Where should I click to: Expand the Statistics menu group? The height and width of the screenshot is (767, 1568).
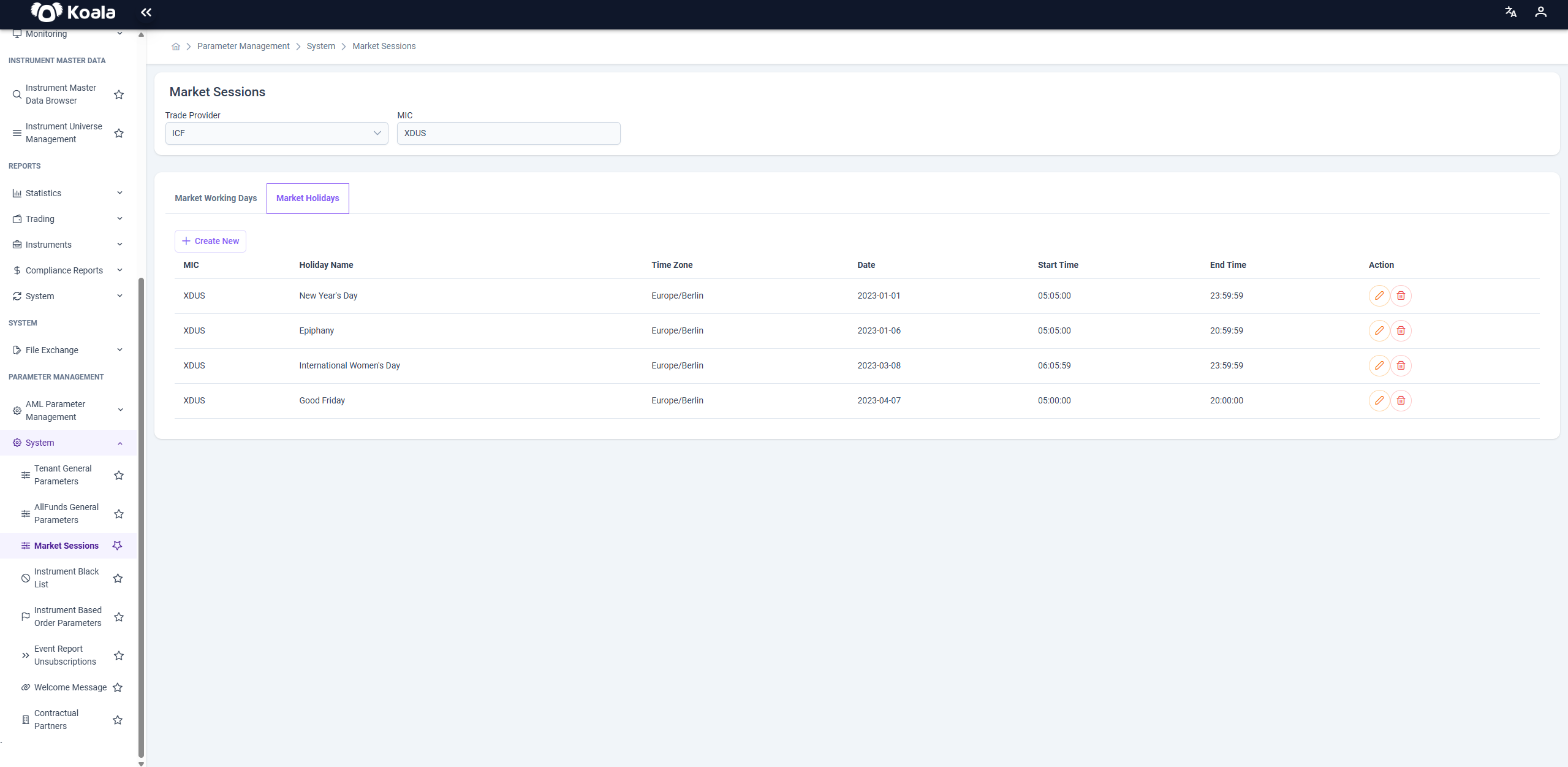point(68,193)
